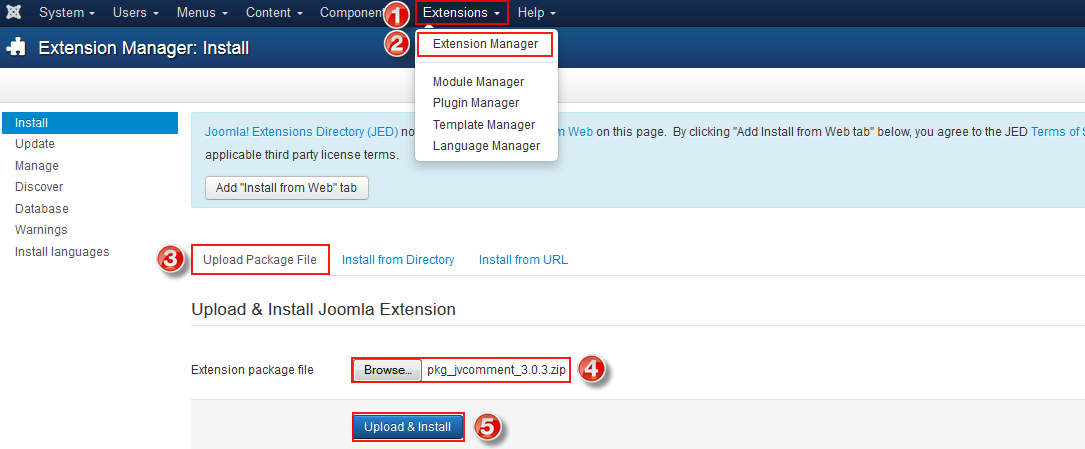Click the Extension Manager puzzle icon
This screenshot has width=1085, height=449.
pyautogui.click(x=16, y=47)
